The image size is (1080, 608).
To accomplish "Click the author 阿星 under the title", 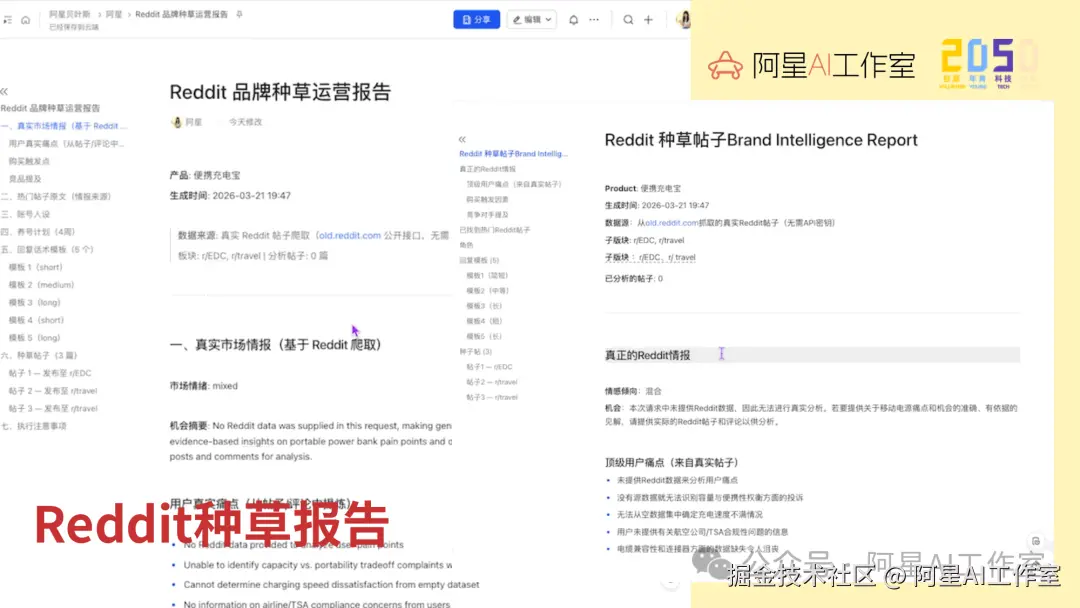I will tap(193, 122).
